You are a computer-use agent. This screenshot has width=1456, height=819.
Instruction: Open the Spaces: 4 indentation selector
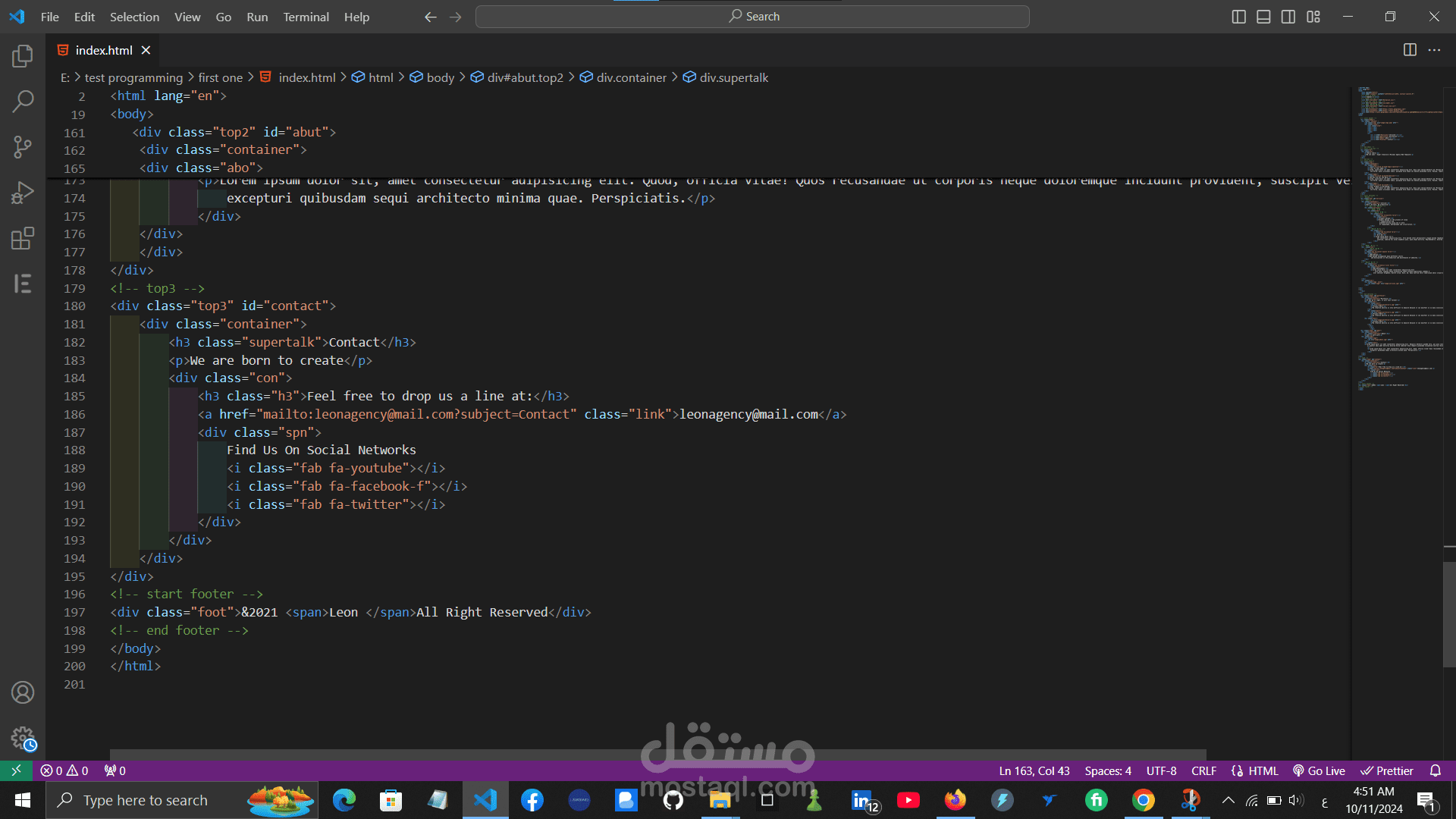click(1107, 770)
